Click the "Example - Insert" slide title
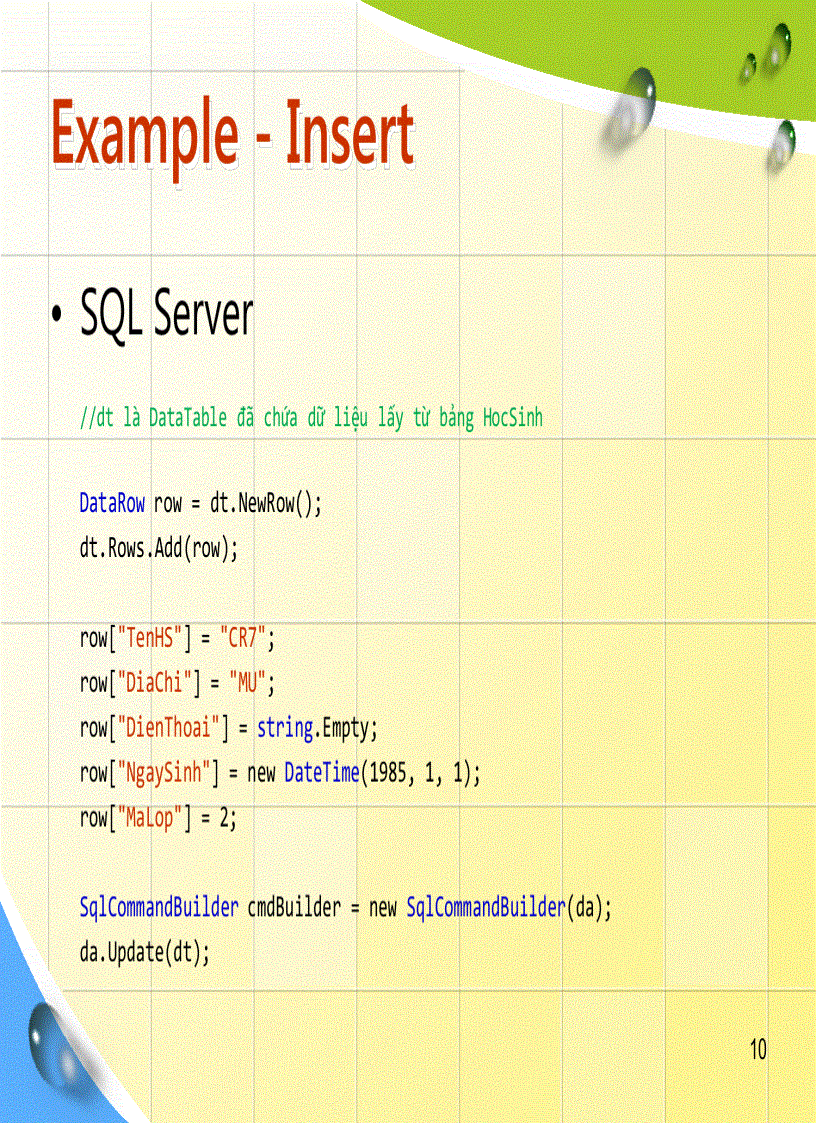The width and height of the screenshot is (816, 1123). coord(232,135)
